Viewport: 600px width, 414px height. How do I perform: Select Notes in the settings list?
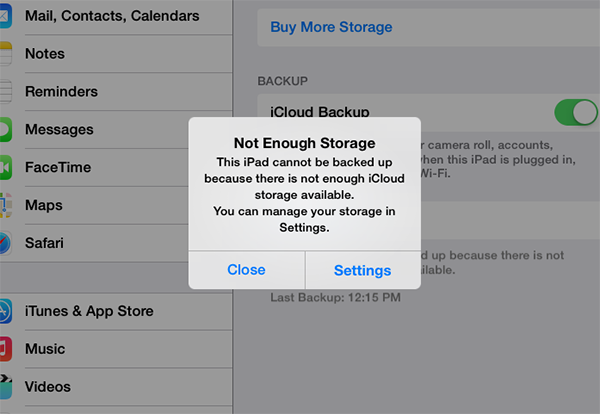click(x=45, y=54)
